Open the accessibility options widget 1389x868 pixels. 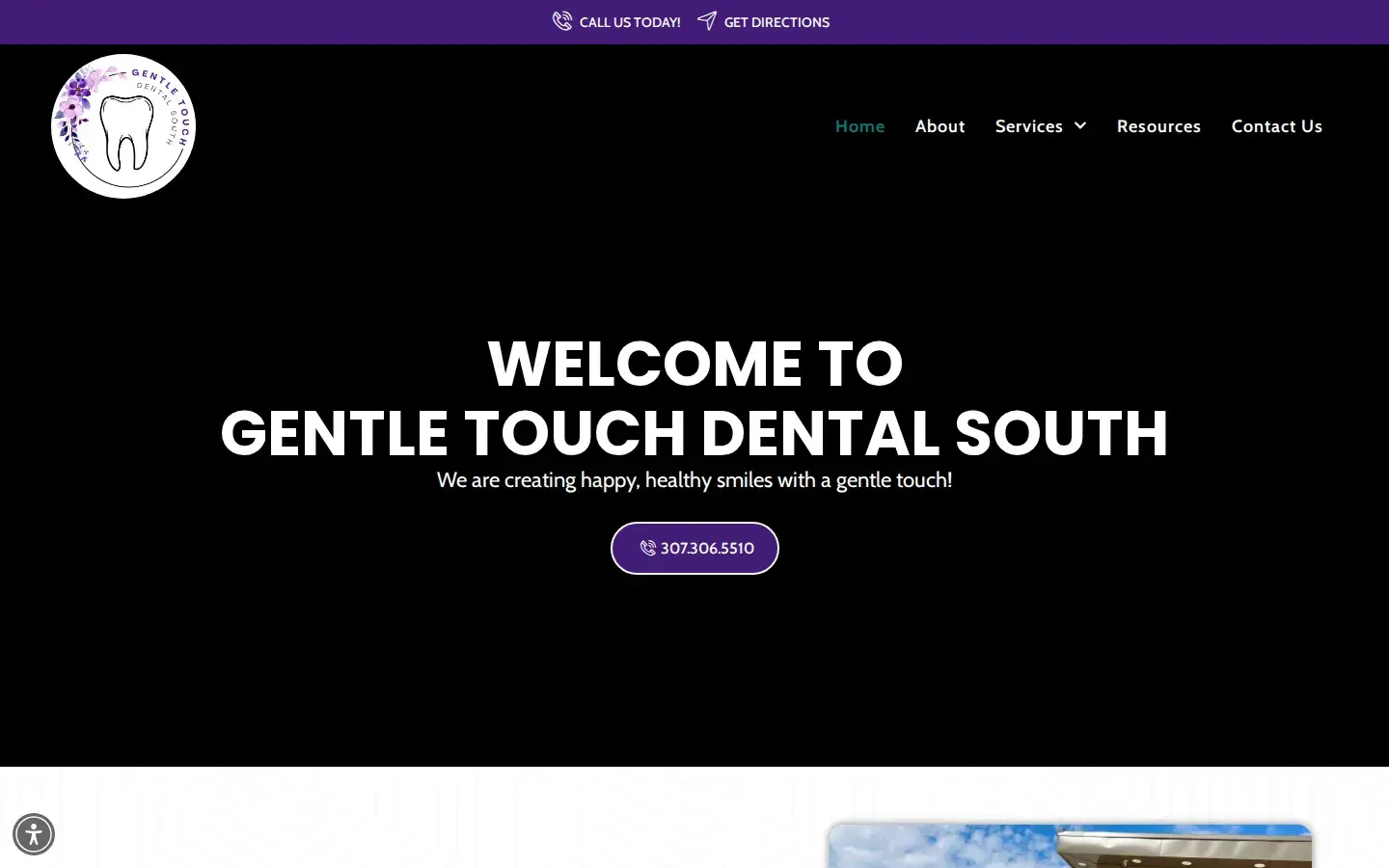[34, 834]
